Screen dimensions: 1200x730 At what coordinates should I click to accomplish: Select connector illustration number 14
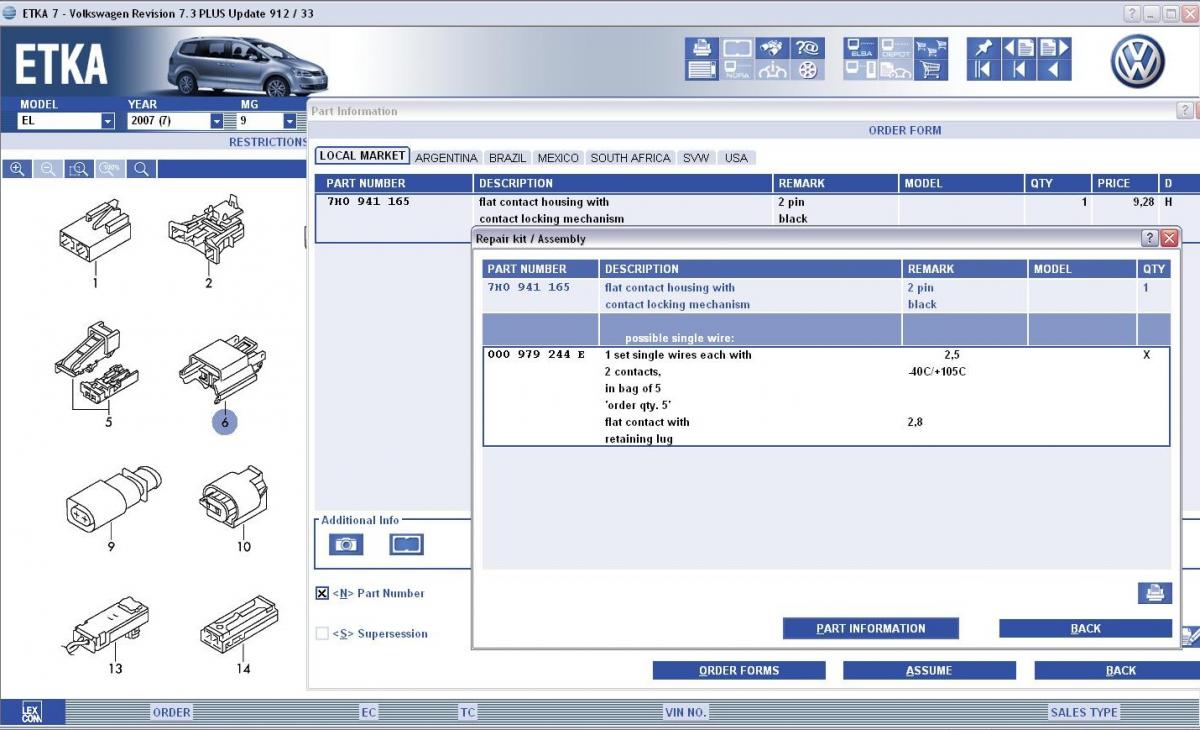tap(240, 633)
